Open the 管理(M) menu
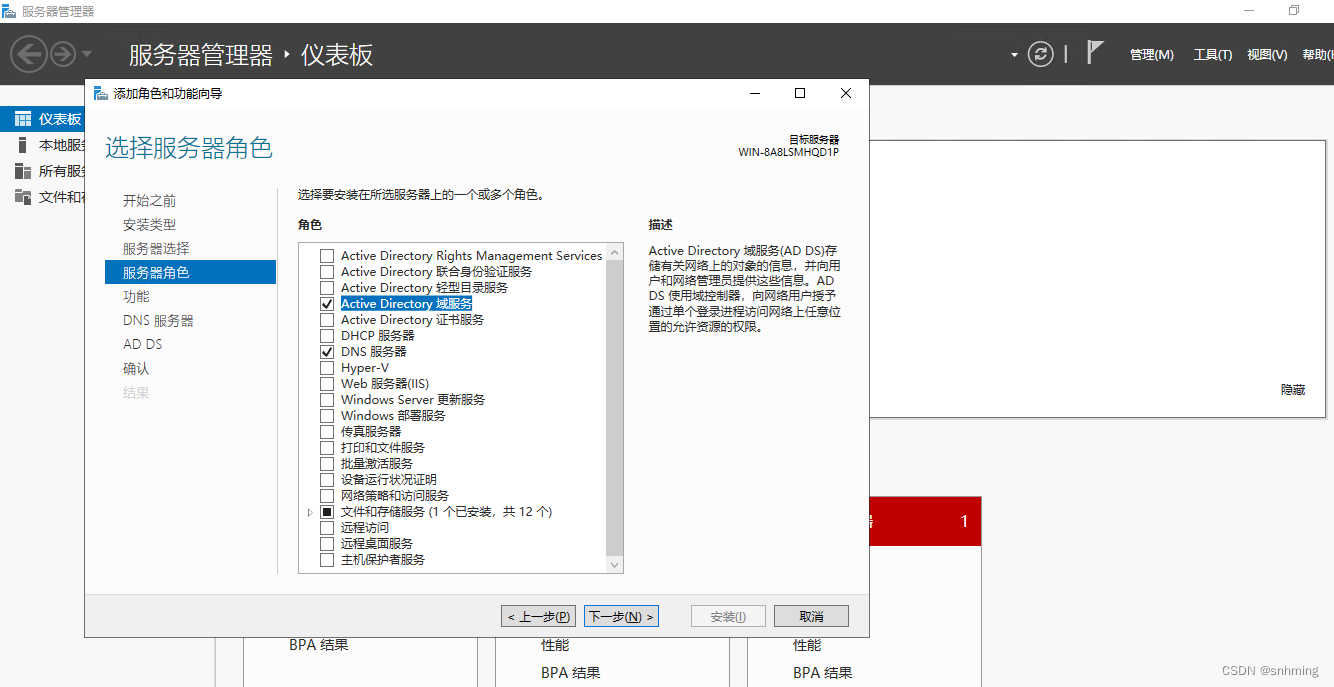Viewport: 1334px width, 687px height. [x=1151, y=55]
